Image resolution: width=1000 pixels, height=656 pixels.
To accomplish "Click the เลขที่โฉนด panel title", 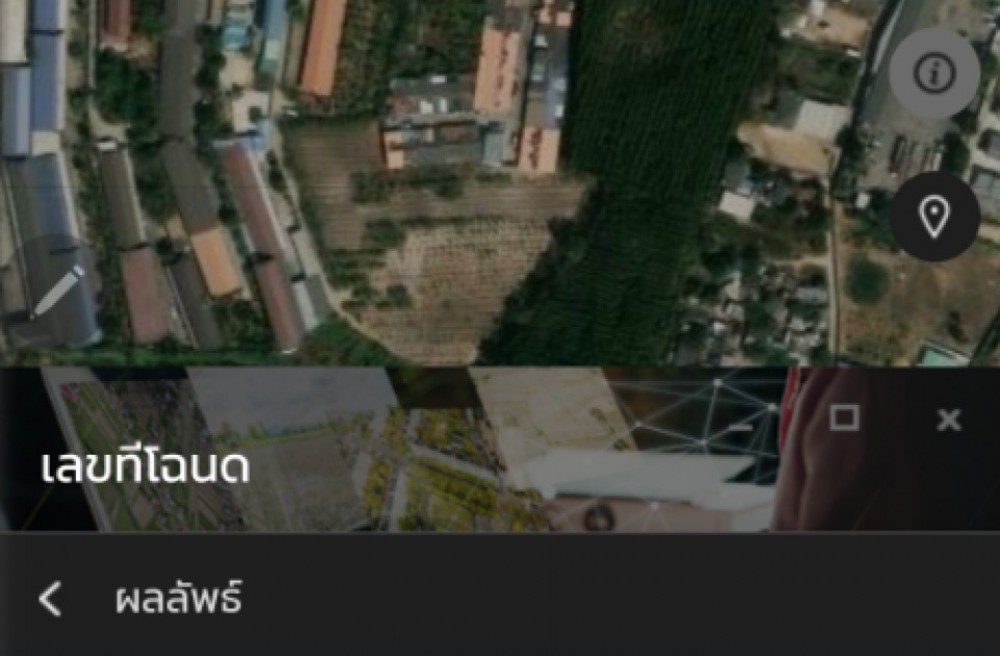I will click(145, 466).
